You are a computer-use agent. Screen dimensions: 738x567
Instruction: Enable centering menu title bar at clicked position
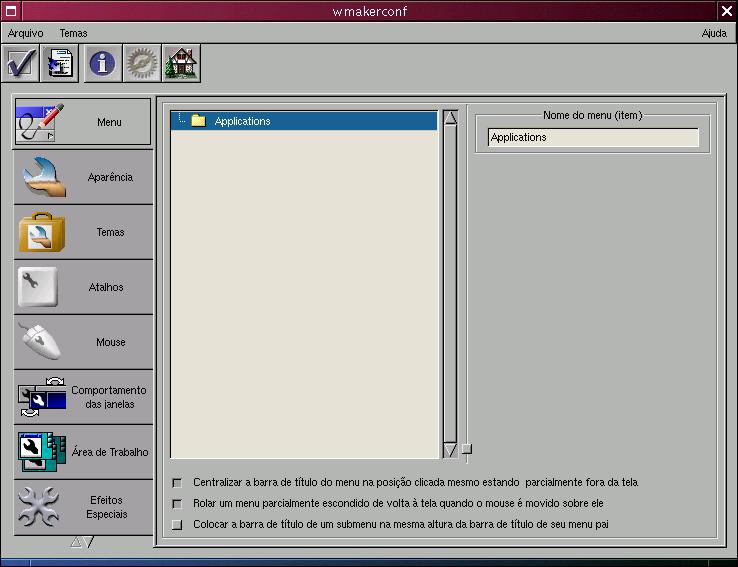coord(178,482)
